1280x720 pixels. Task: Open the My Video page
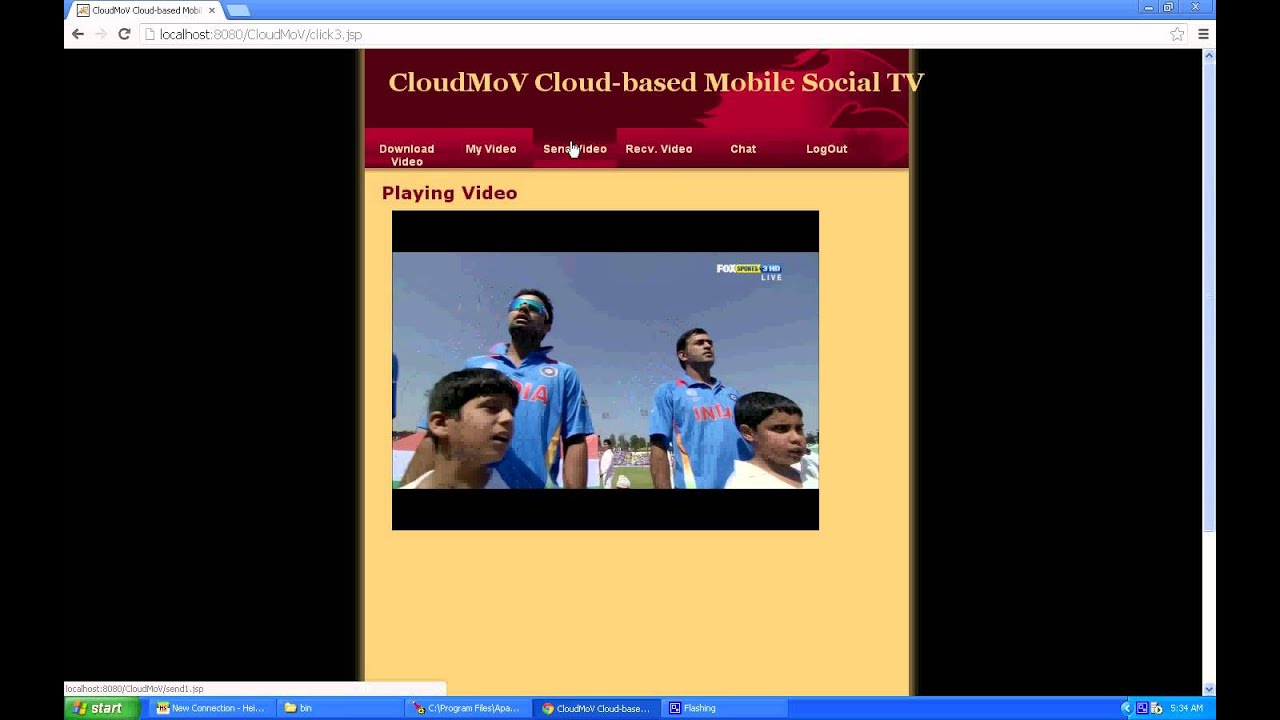point(490,149)
